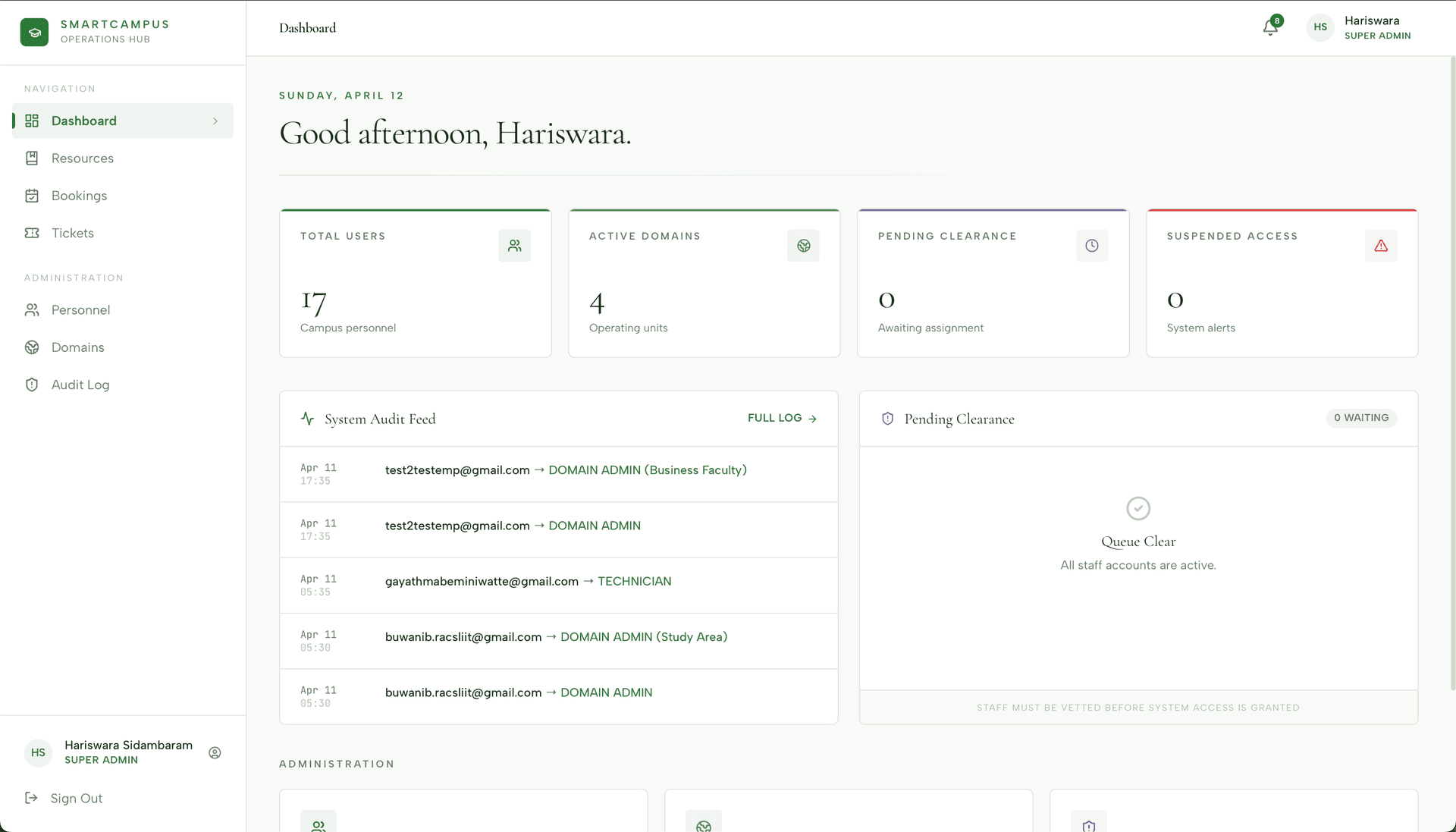Click the page scrollbar on the right
This screenshot has height=832, width=1456.
click(1452, 372)
